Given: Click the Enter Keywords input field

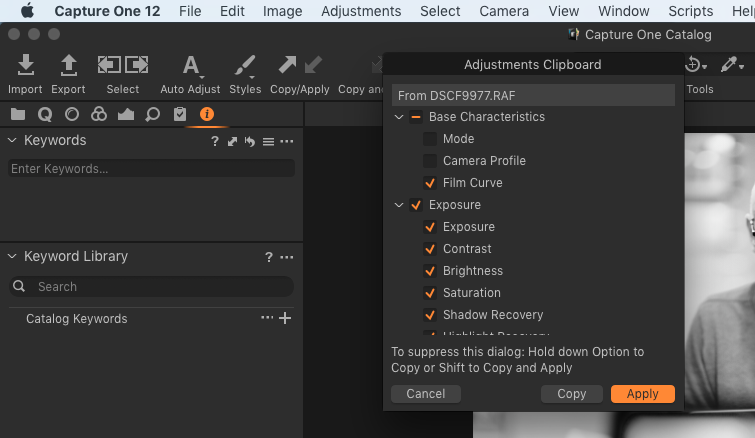Looking at the screenshot, I should [150, 169].
